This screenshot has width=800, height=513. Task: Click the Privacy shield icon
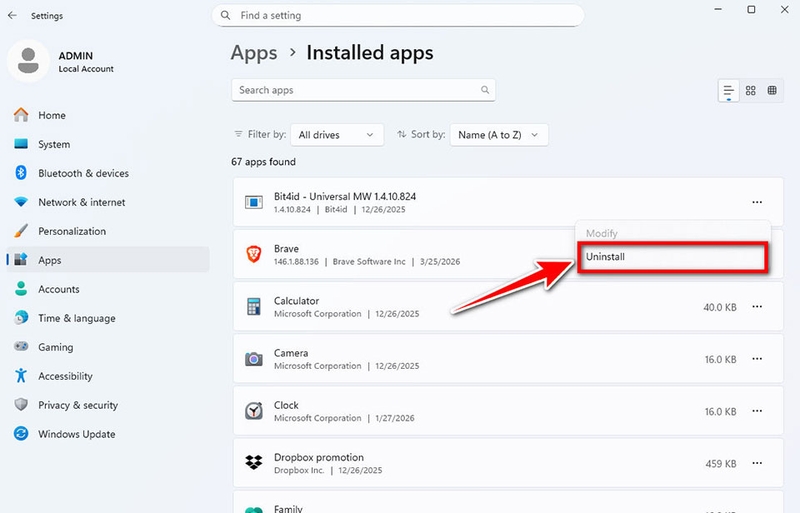click(x=21, y=405)
